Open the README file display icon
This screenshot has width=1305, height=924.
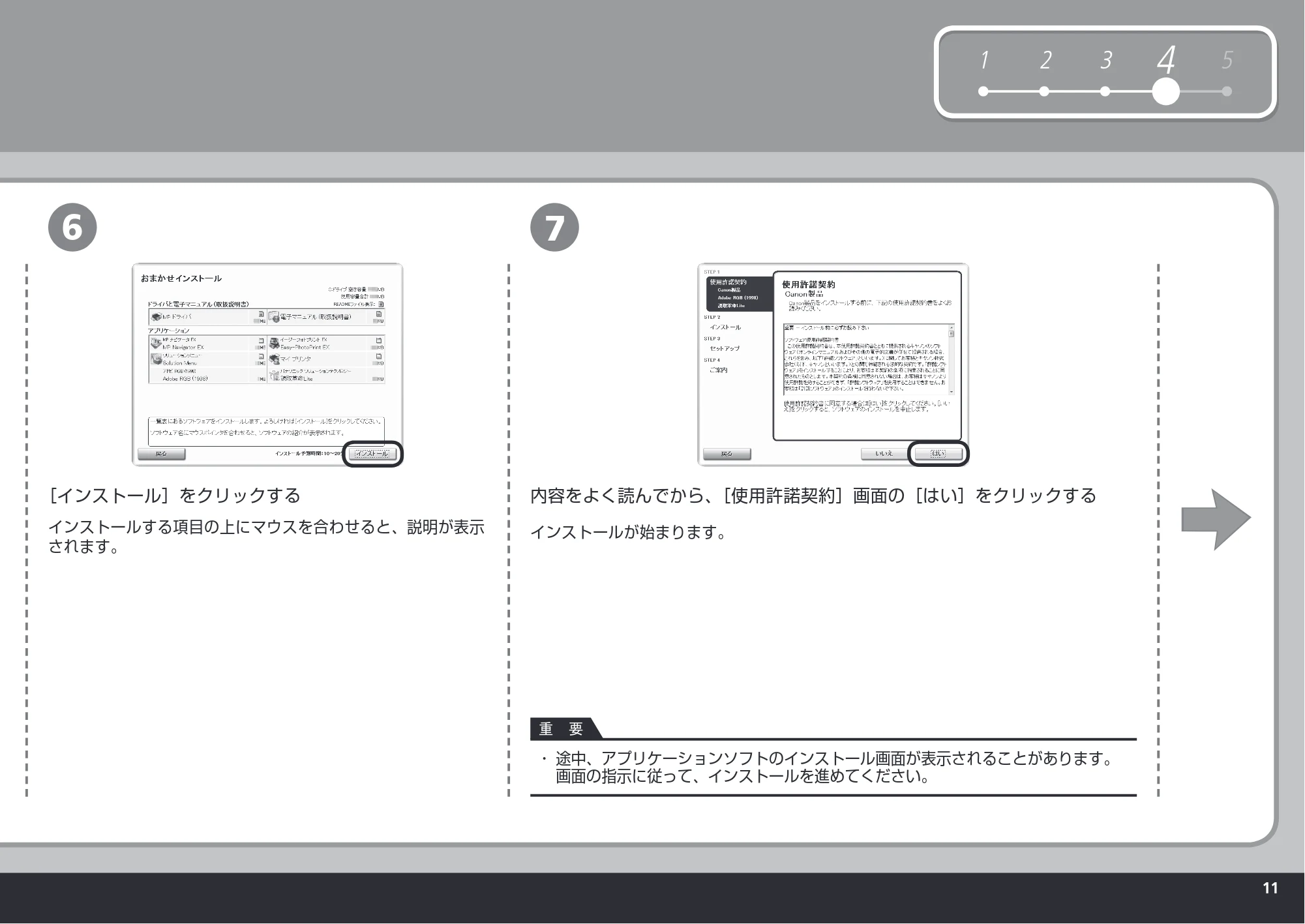point(381,304)
